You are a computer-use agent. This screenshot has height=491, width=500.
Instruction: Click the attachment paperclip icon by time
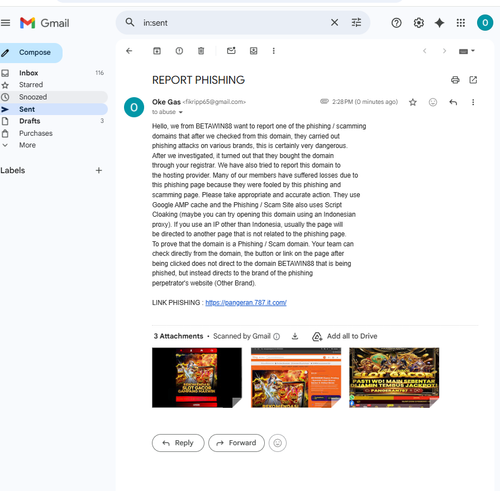tap(324, 101)
